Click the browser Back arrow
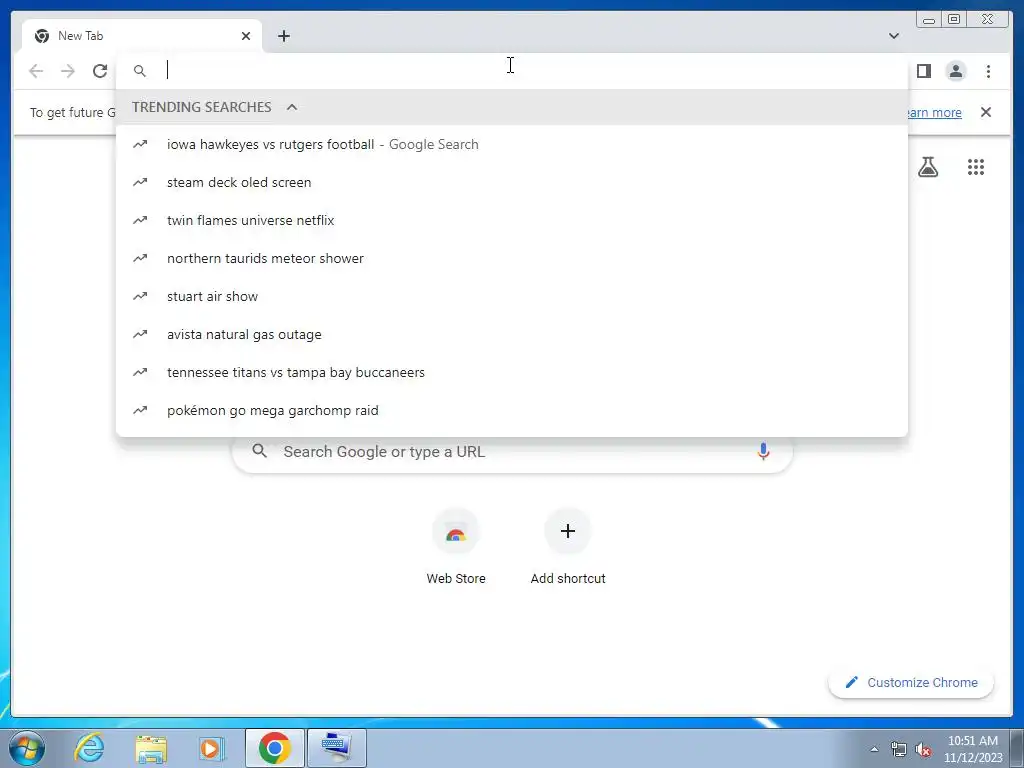Viewport: 1024px width, 768px height. [x=36, y=71]
